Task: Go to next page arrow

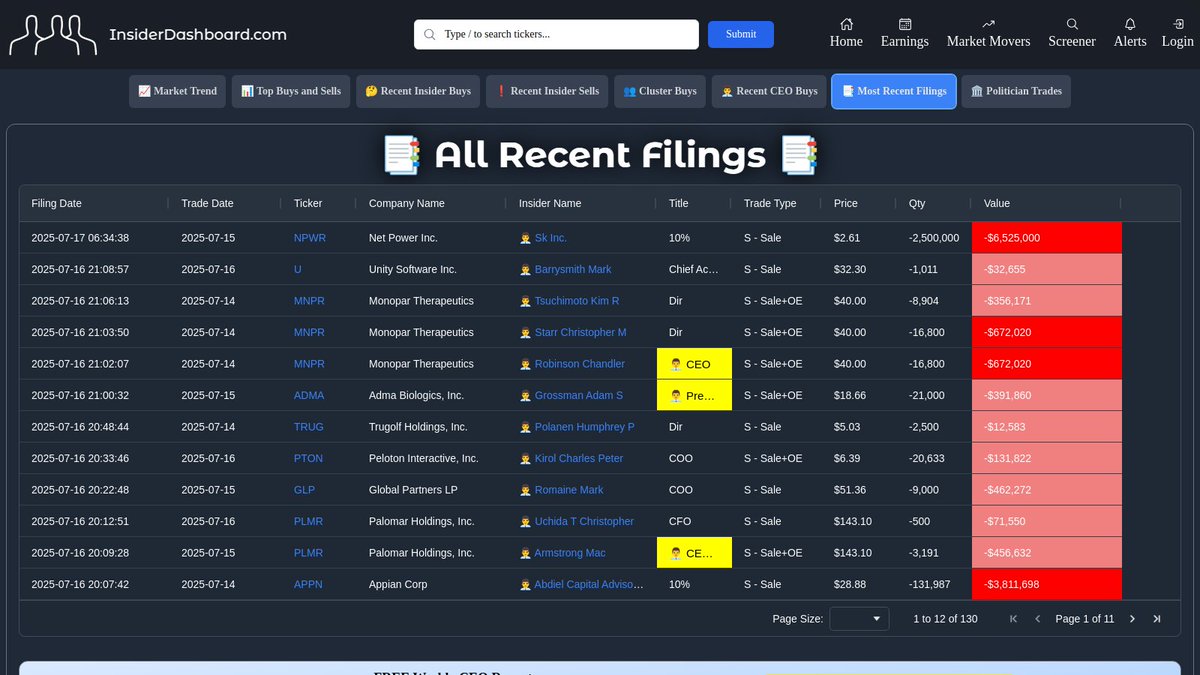Action: (1132, 619)
